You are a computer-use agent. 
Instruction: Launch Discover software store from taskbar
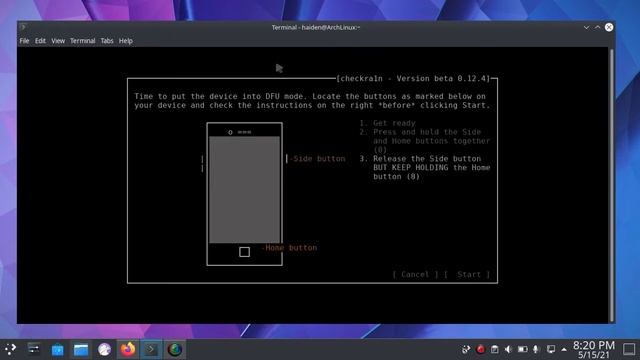tap(58, 350)
